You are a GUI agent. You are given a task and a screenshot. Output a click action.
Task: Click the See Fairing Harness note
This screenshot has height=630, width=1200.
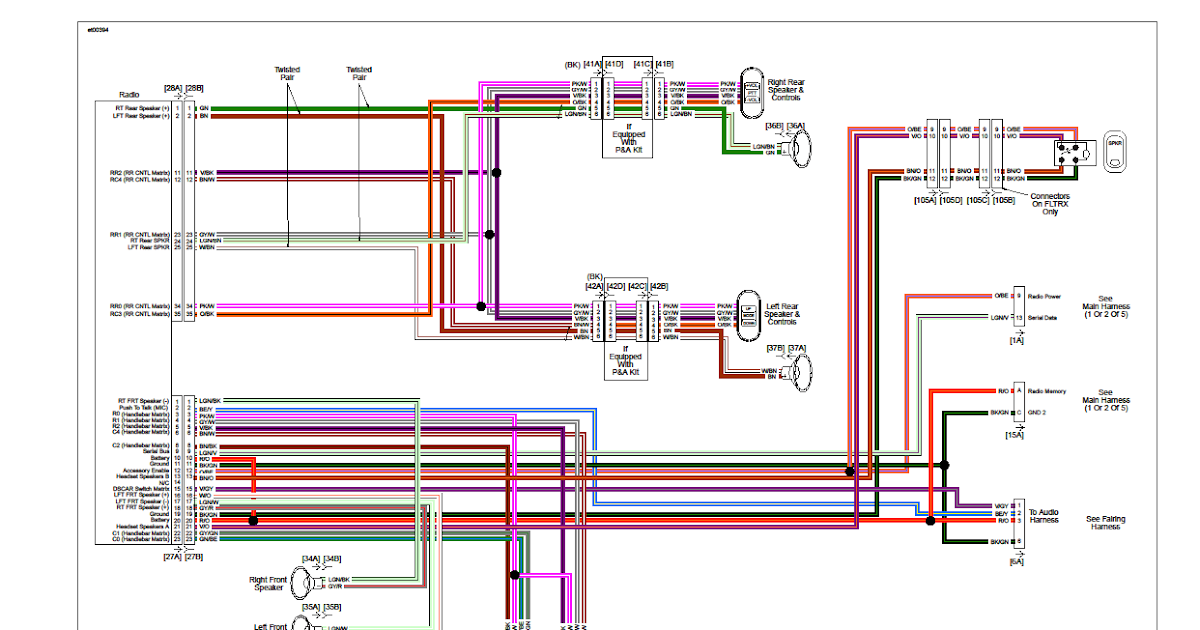pos(1104,522)
